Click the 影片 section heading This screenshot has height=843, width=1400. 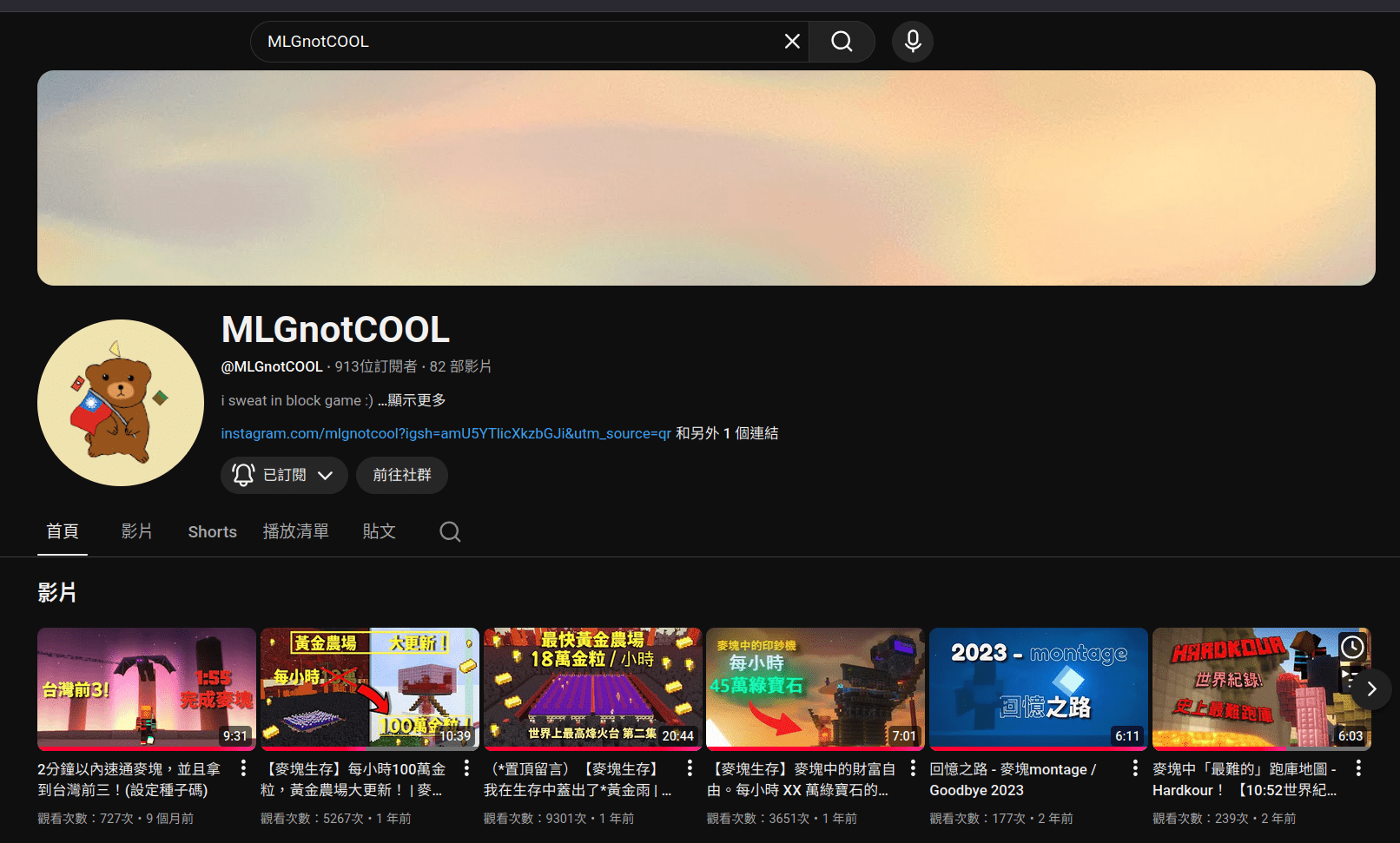click(57, 593)
